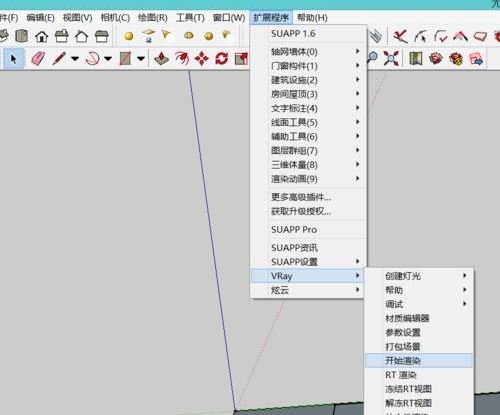Activate the Rotate tool
Viewport: 500px width, 415px height.
tap(221, 59)
